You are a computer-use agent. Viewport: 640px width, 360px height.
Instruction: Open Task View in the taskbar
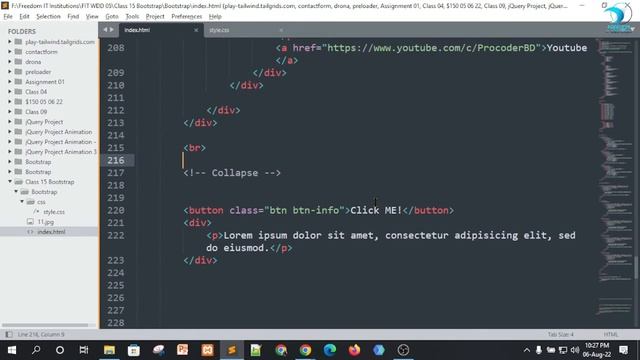pos(84,350)
